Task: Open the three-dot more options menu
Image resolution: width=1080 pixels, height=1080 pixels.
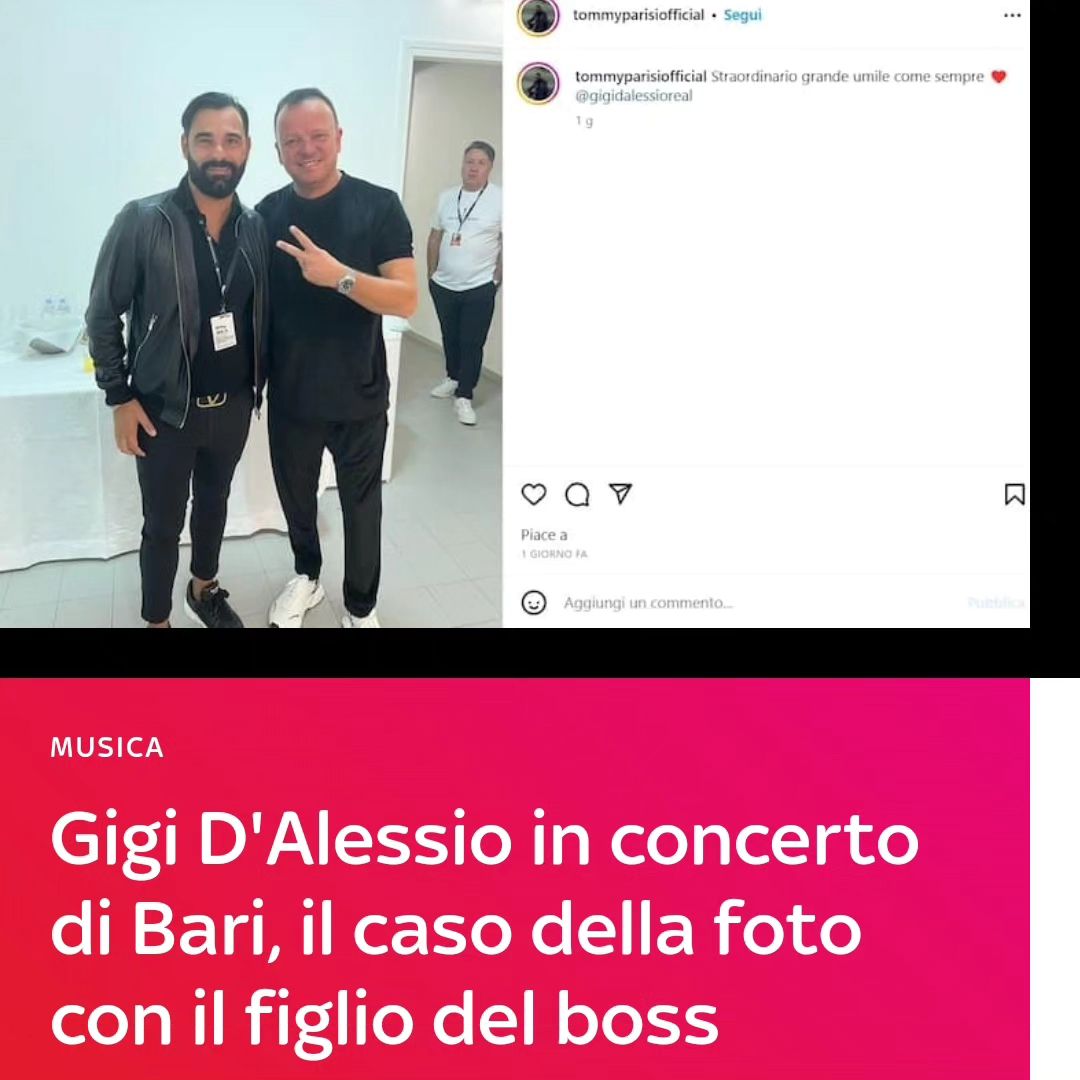Action: tap(1012, 15)
